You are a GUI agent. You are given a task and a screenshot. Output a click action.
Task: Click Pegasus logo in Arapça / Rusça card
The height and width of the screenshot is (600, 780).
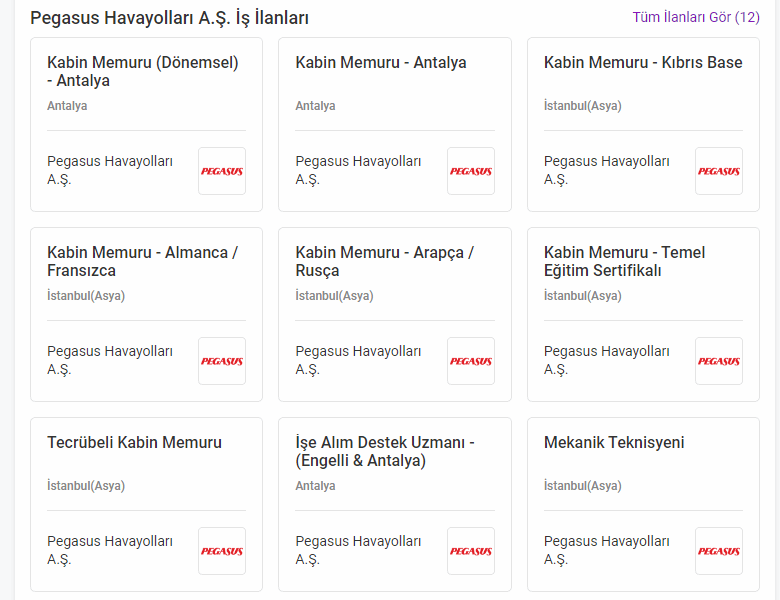471,361
